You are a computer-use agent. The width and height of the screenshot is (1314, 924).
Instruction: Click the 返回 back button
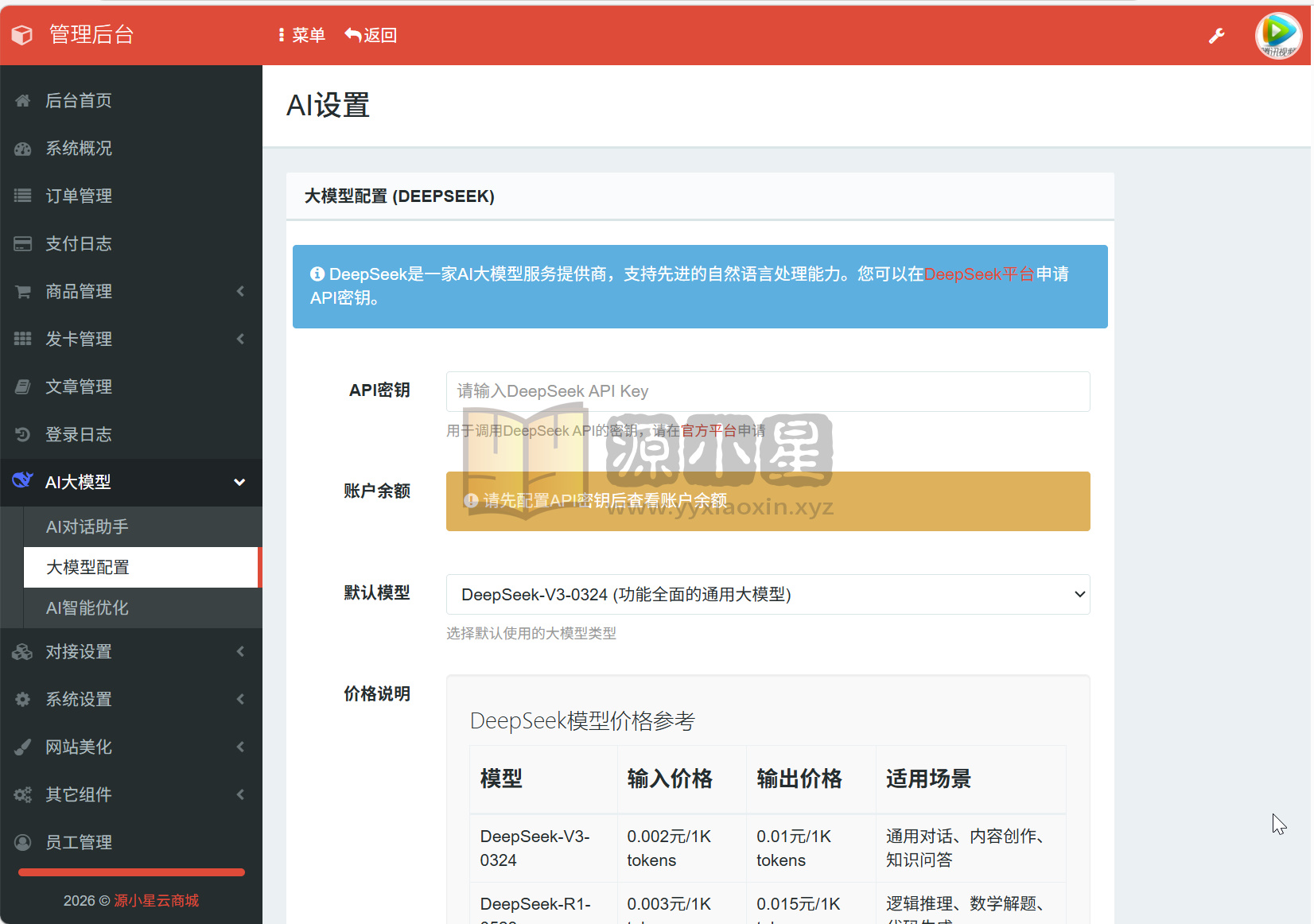(x=371, y=35)
